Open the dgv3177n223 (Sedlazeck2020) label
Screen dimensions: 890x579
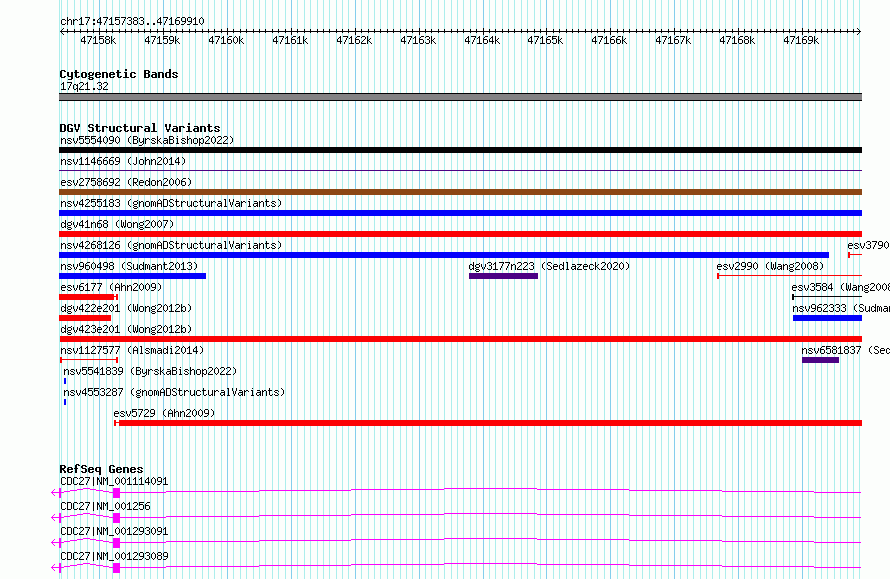point(549,266)
